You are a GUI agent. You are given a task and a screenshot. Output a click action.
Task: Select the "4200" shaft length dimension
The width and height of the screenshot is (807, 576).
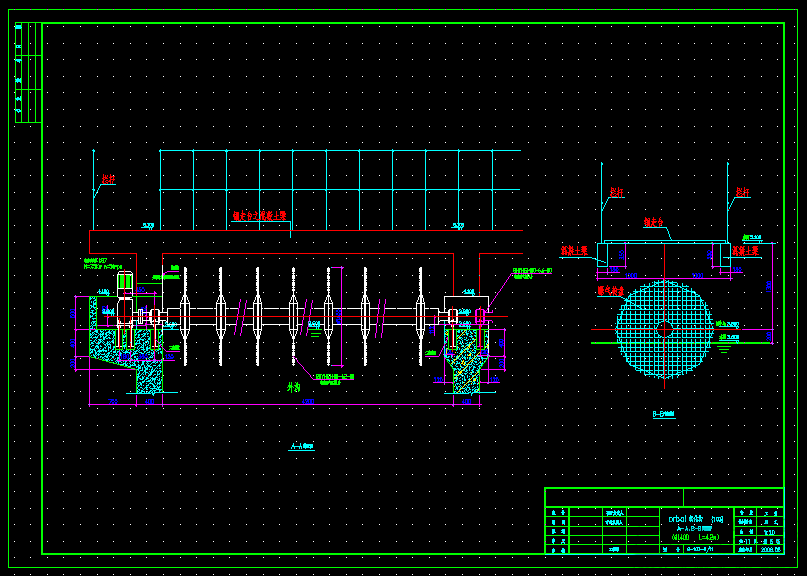coord(308,402)
